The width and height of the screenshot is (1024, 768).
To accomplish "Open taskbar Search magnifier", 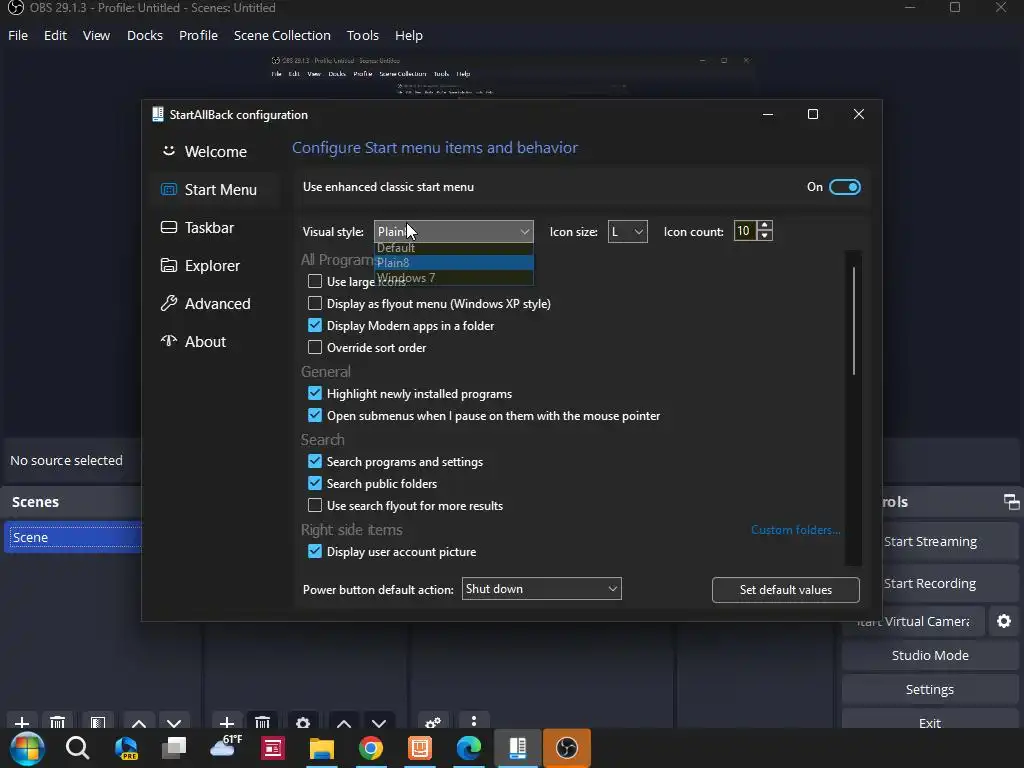I will pyautogui.click(x=77, y=748).
